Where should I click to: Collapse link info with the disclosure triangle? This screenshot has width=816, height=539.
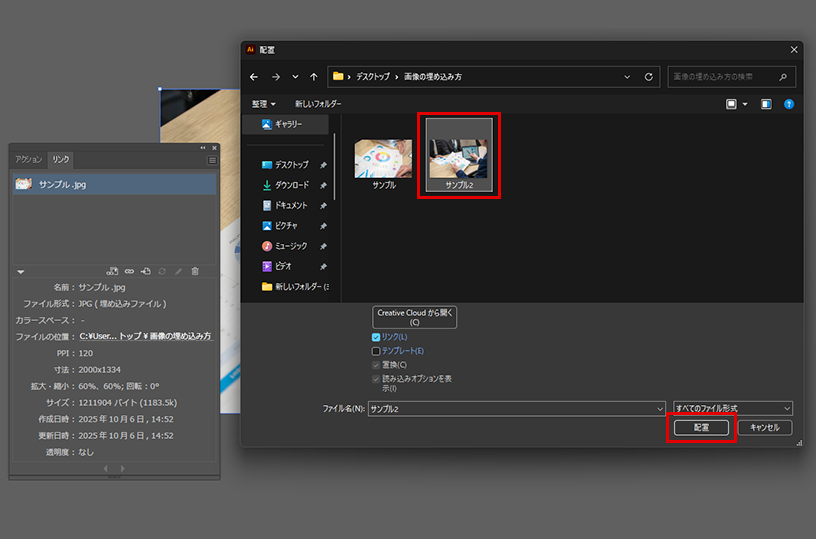[x=21, y=271]
